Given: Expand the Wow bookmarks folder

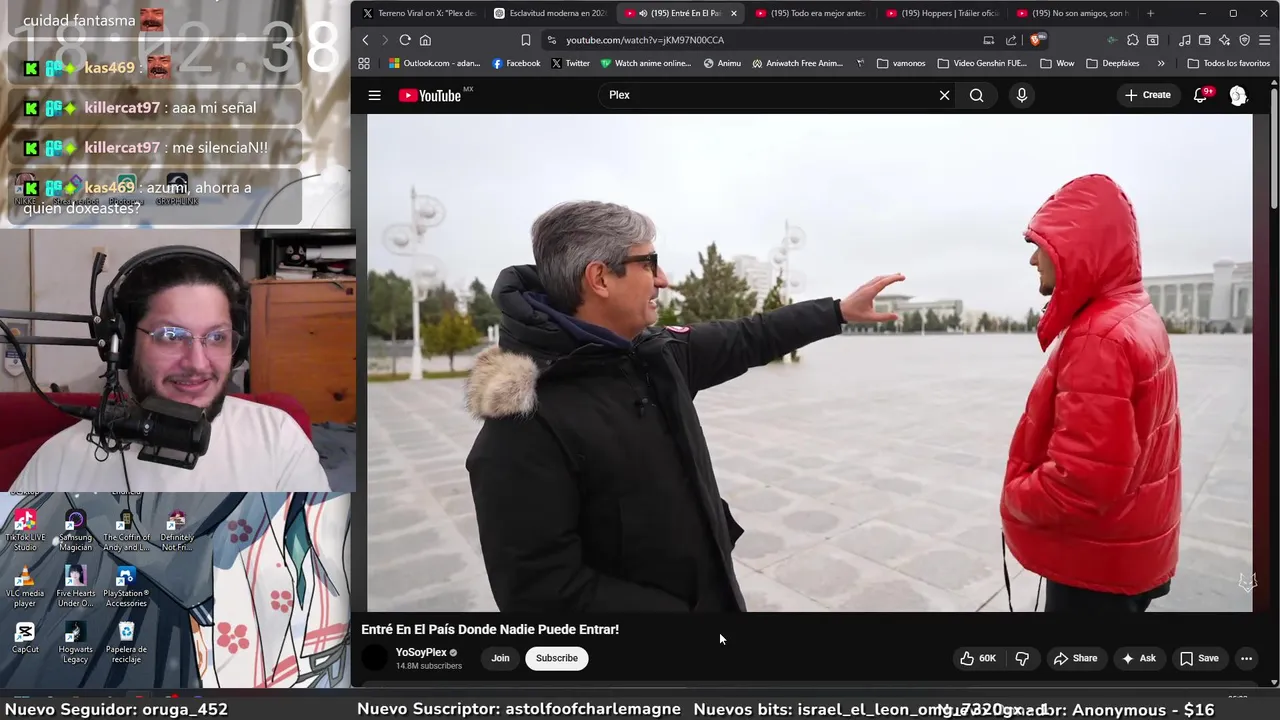Looking at the screenshot, I should click(1057, 63).
